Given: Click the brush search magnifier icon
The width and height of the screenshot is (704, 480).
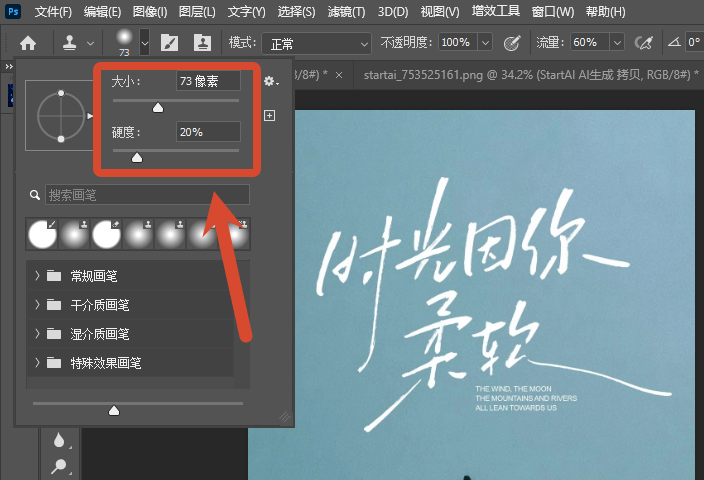Looking at the screenshot, I should click(x=35, y=195).
